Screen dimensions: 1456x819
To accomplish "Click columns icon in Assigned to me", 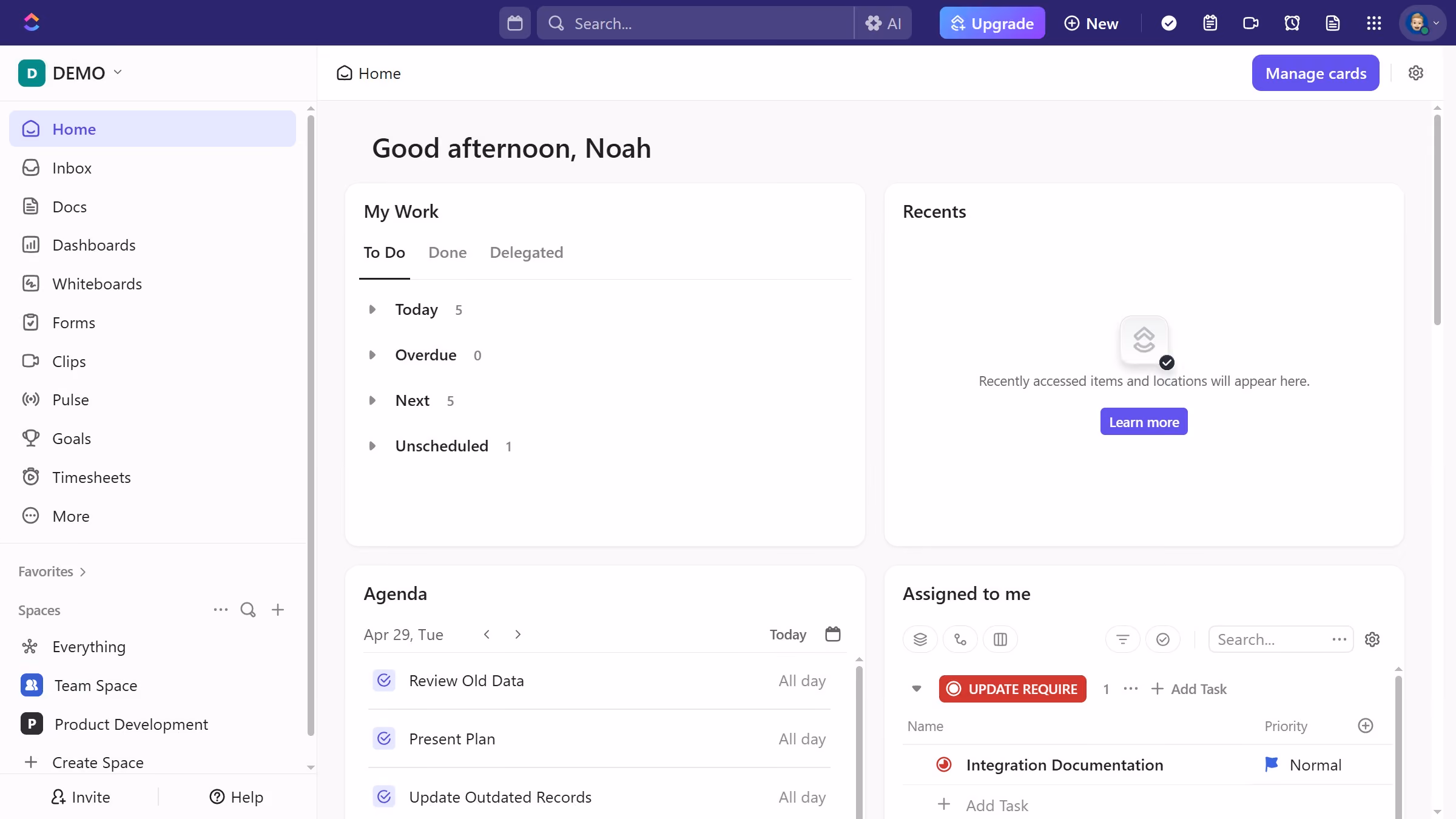I will pyautogui.click(x=1000, y=639).
